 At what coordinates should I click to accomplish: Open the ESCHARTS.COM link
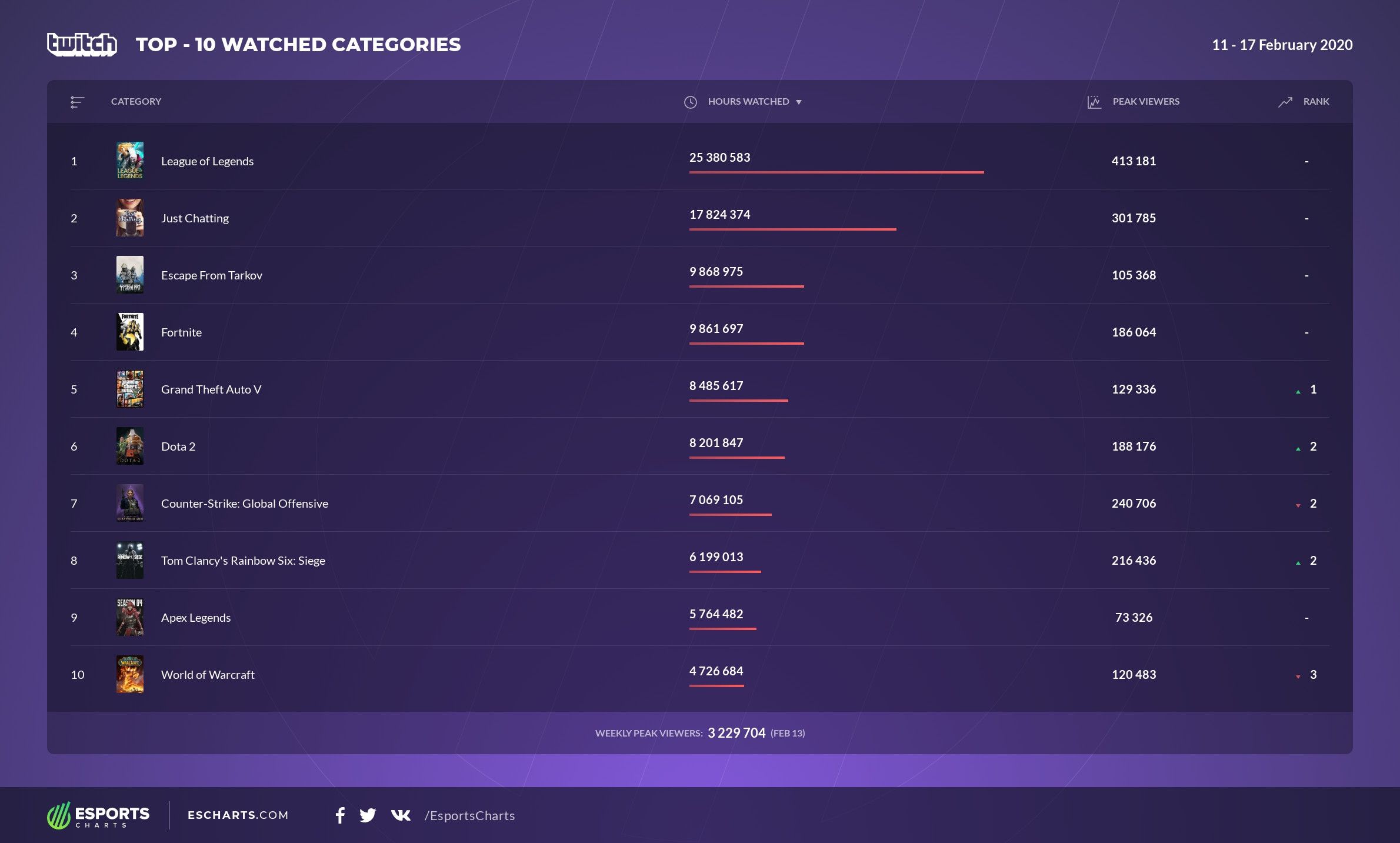tap(236, 815)
